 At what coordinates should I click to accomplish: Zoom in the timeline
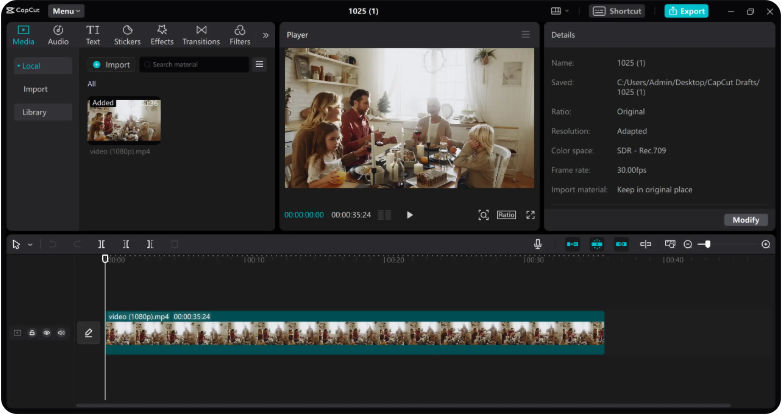point(766,244)
